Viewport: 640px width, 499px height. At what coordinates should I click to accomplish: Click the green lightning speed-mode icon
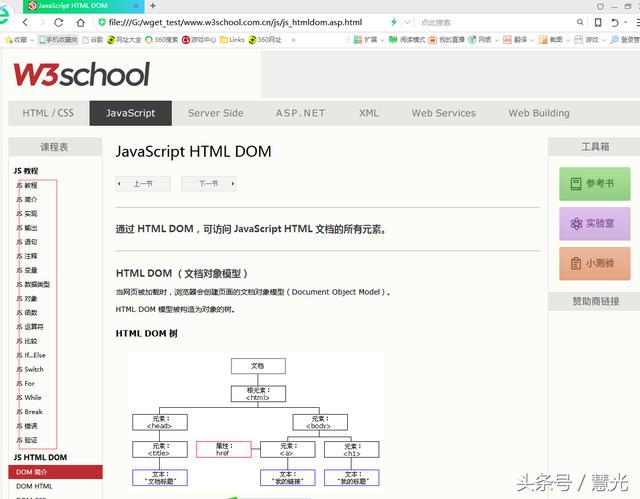click(x=393, y=22)
